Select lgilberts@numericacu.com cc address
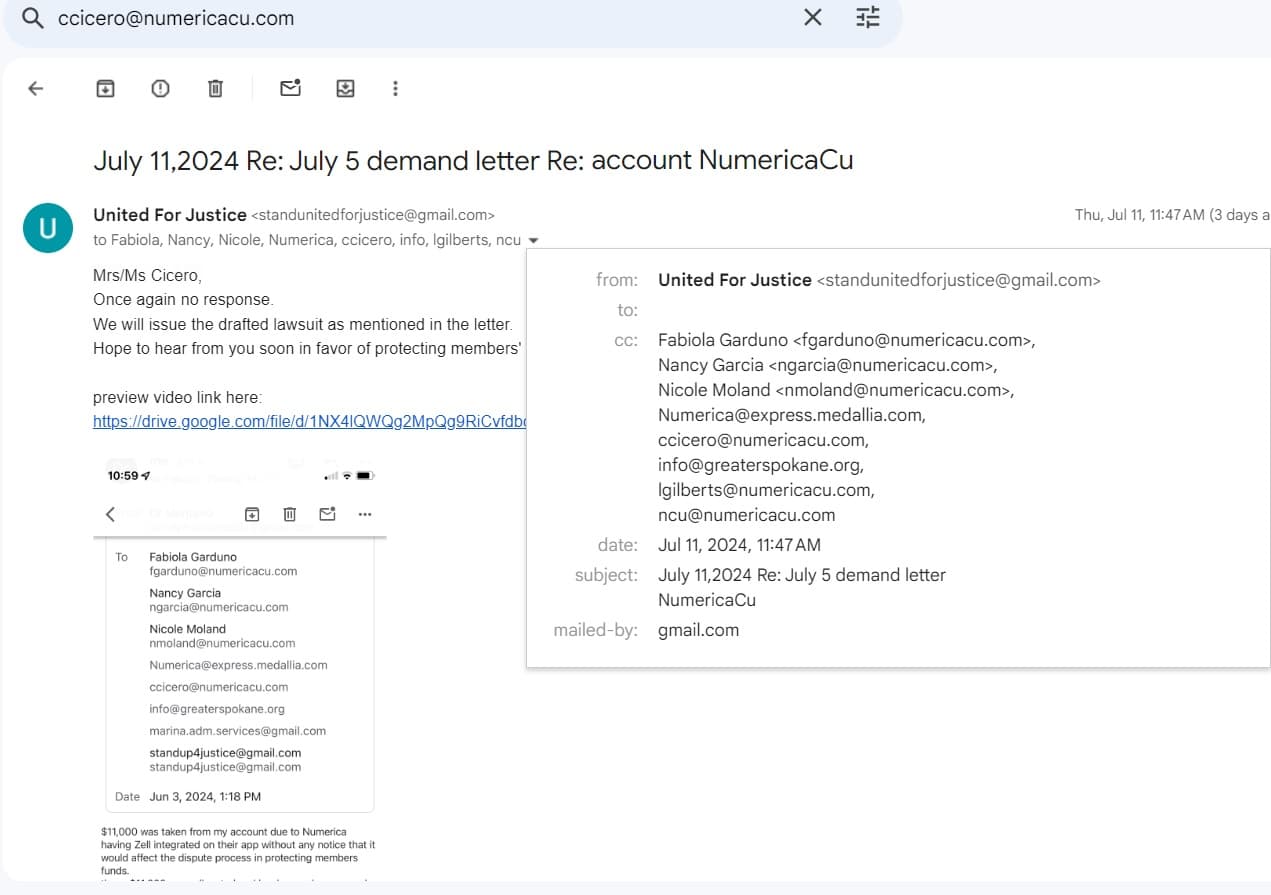The image size is (1271, 895). [x=766, y=490]
